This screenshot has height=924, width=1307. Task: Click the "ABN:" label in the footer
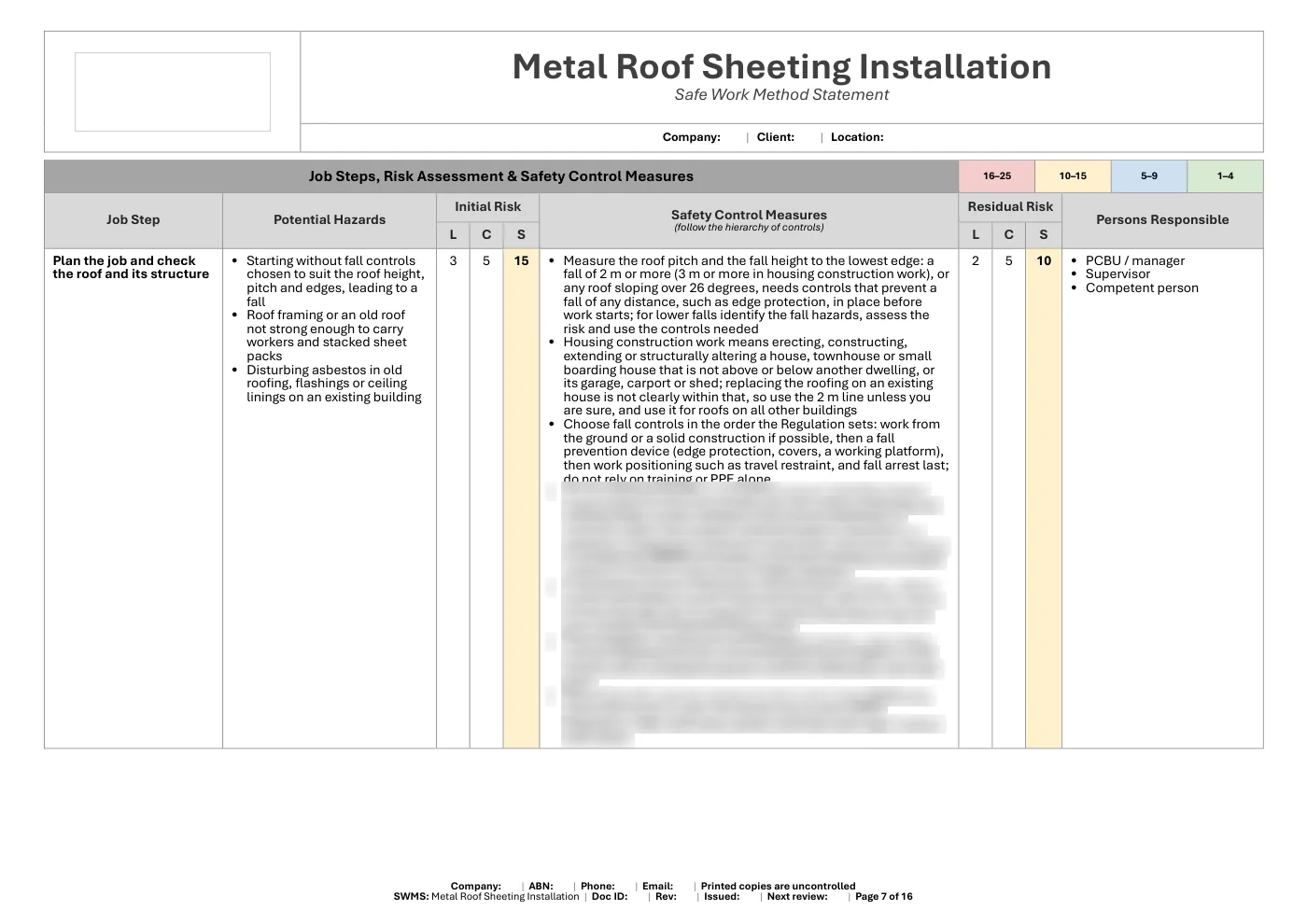pos(541,887)
